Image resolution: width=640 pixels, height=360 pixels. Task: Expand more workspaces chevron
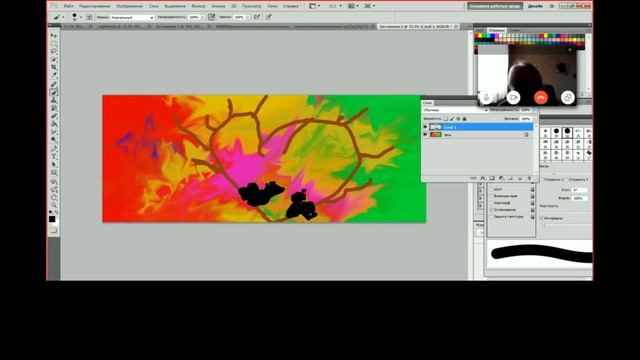551,6
